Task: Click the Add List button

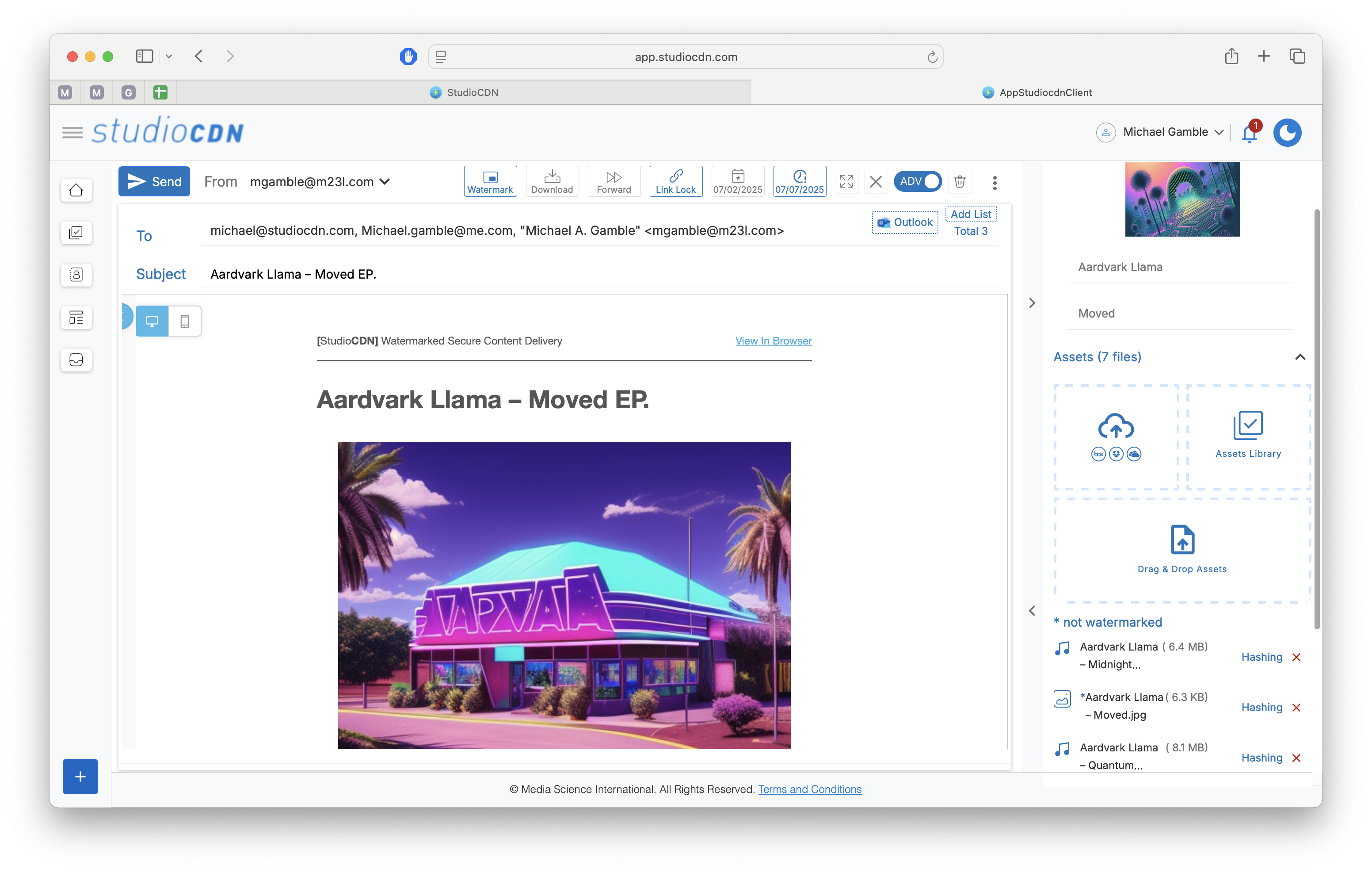Action: click(x=971, y=214)
